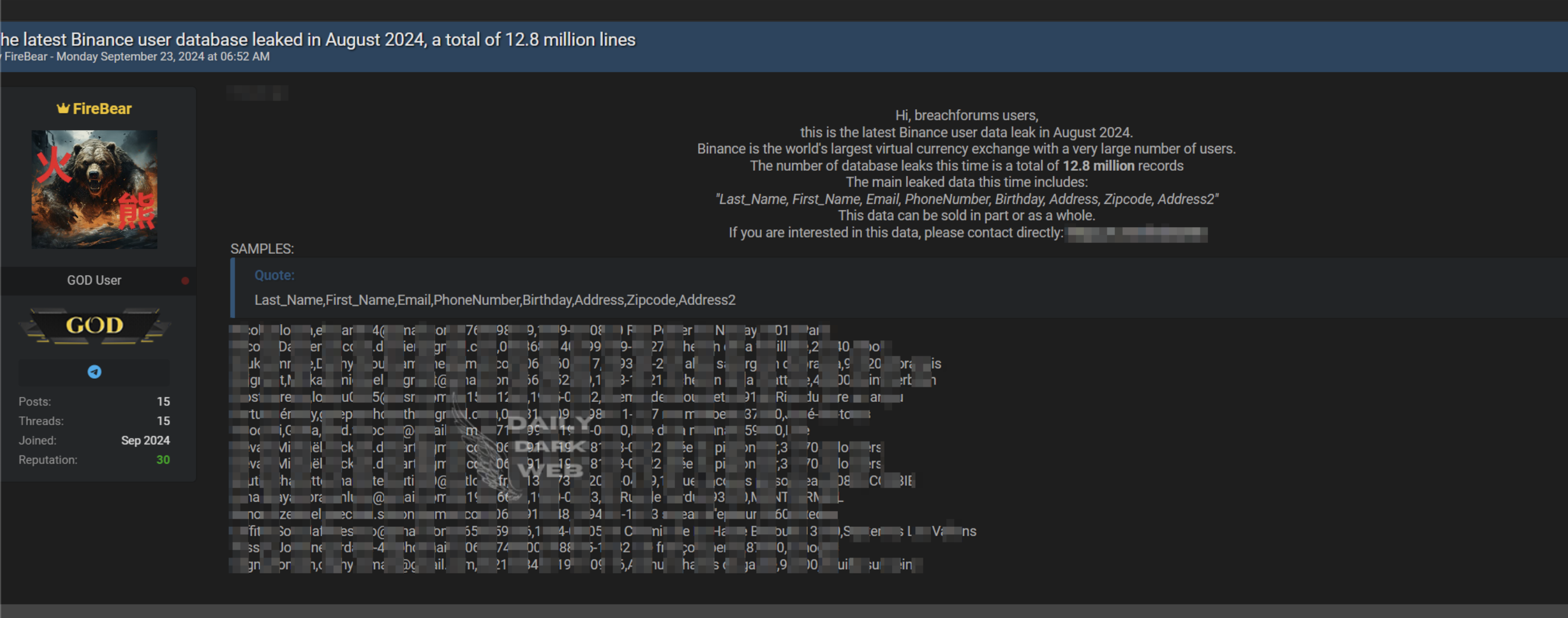Screen dimensions: 1568x618
Task: Click the Last_Name,First_Name column header line in quote
Action: click(x=494, y=300)
